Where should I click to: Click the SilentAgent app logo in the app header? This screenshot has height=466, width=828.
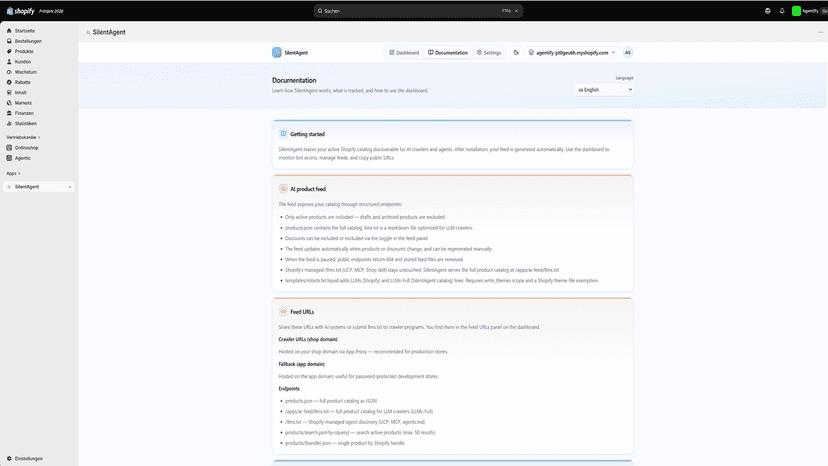277,52
